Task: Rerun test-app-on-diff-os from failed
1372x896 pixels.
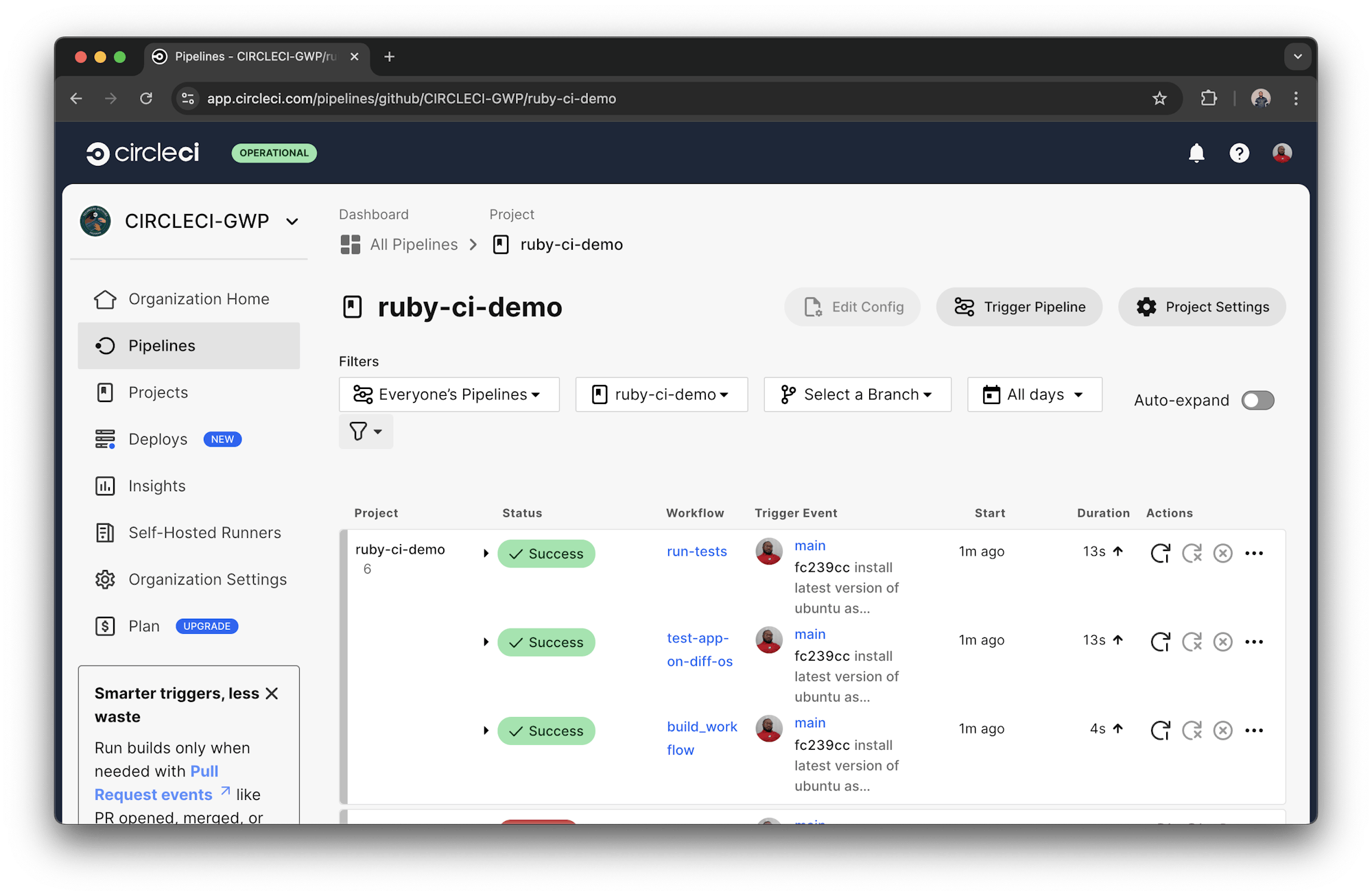Action: pyautogui.click(x=1192, y=642)
